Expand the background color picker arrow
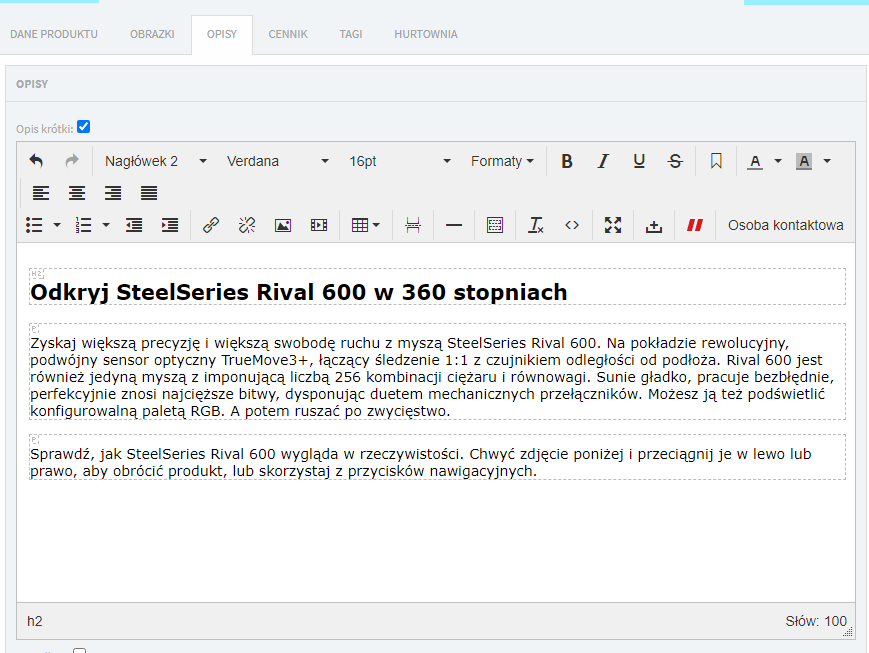Viewport: 869px width, 653px height. [x=827, y=161]
